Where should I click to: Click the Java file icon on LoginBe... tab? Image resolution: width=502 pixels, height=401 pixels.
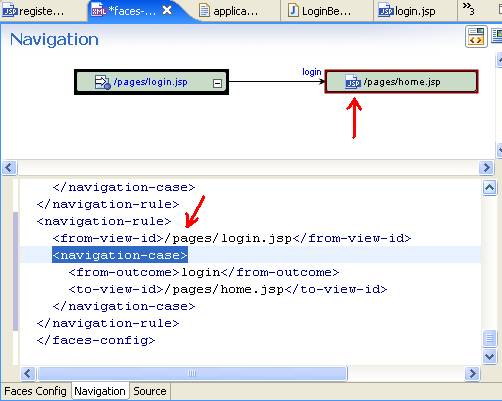tap(293, 11)
